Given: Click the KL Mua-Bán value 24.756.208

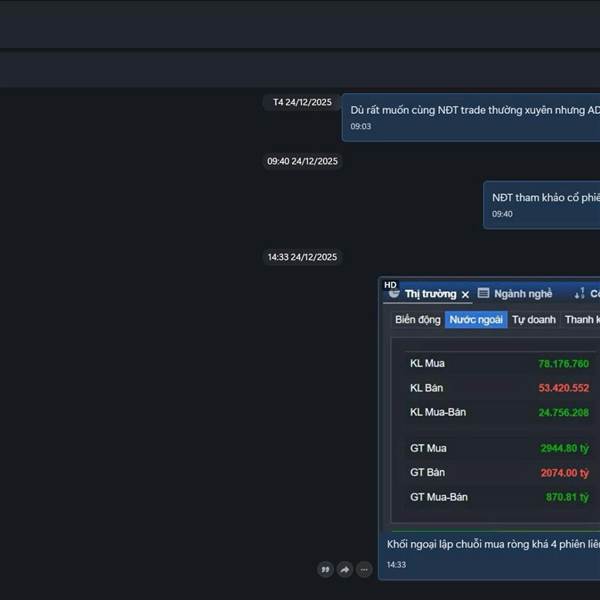Looking at the screenshot, I should tap(563, 412).
